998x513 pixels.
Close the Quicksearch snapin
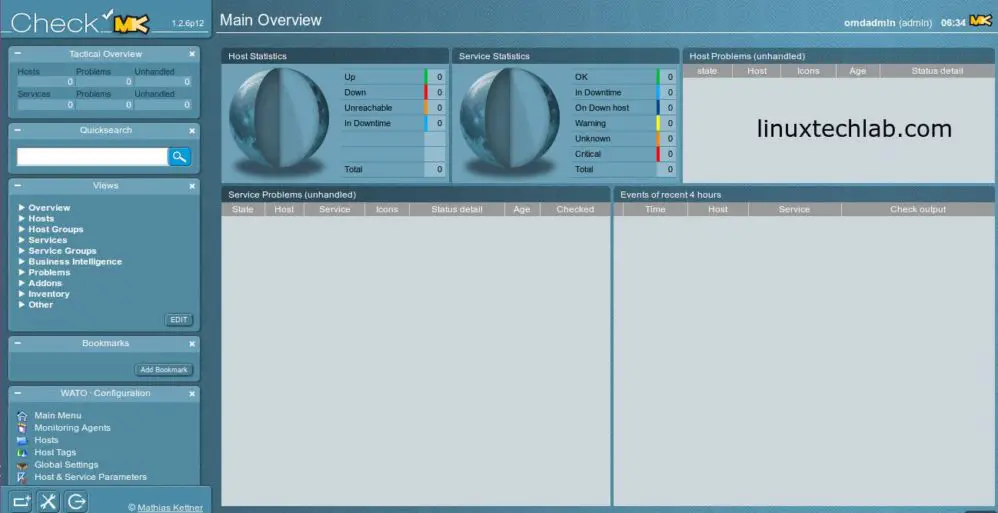click(x=192, y=130)
